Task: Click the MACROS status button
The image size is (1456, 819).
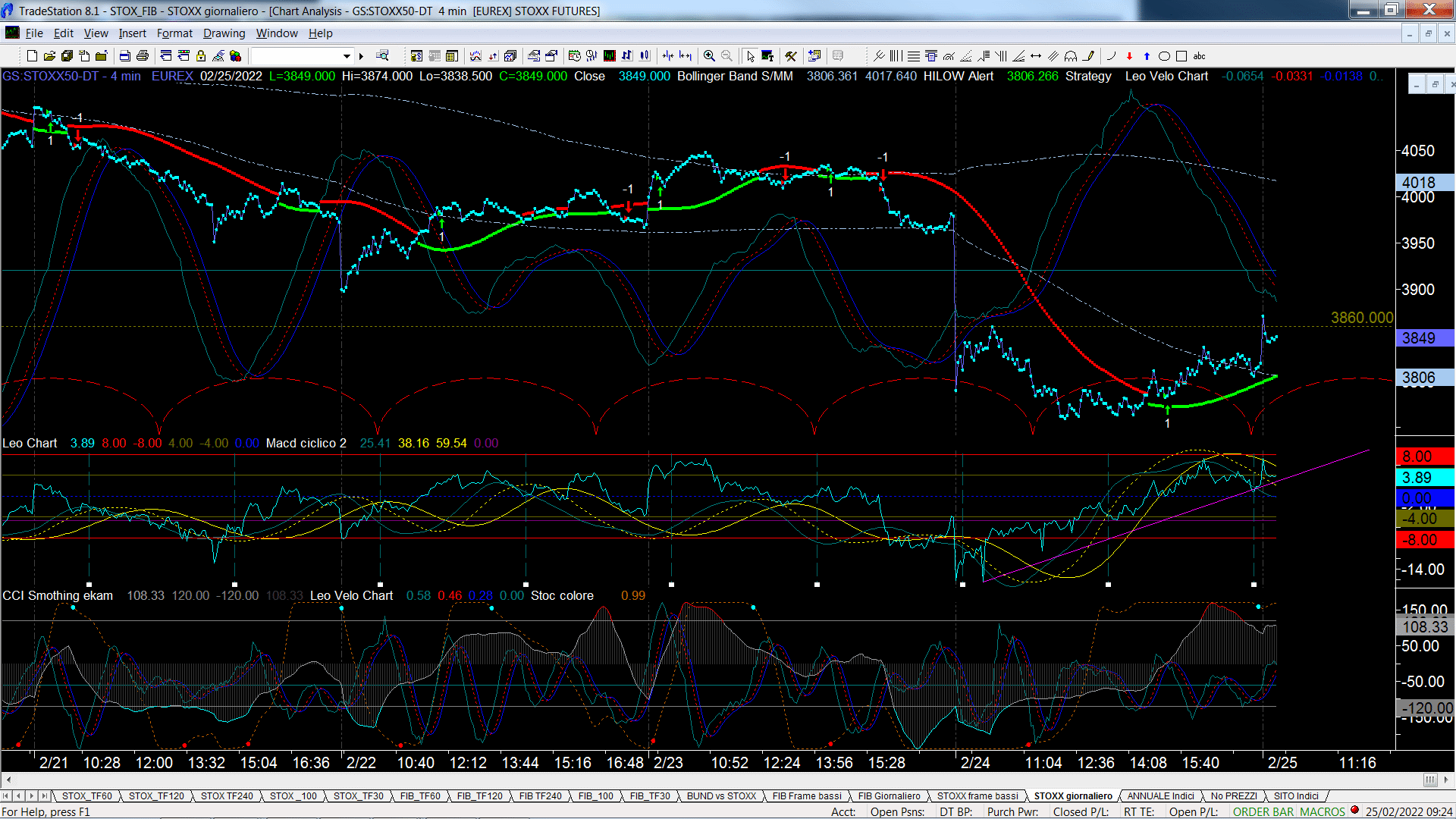Action: (1323, 811)
